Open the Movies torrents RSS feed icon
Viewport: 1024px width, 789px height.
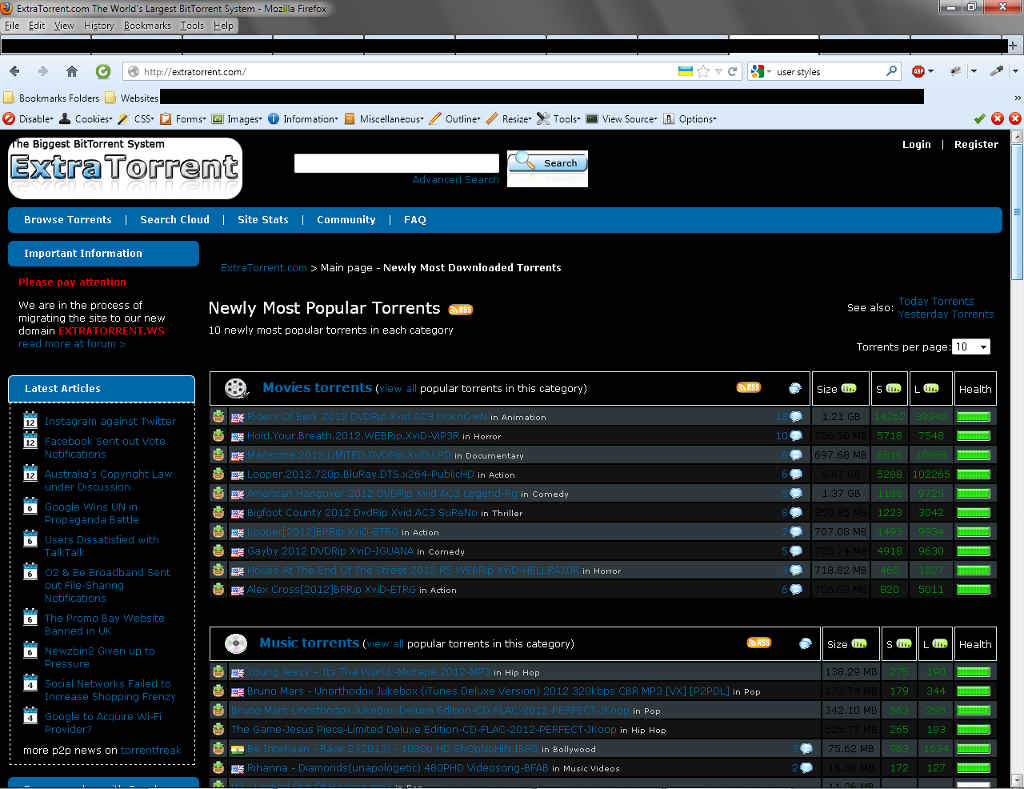click(x=748, y=387)
